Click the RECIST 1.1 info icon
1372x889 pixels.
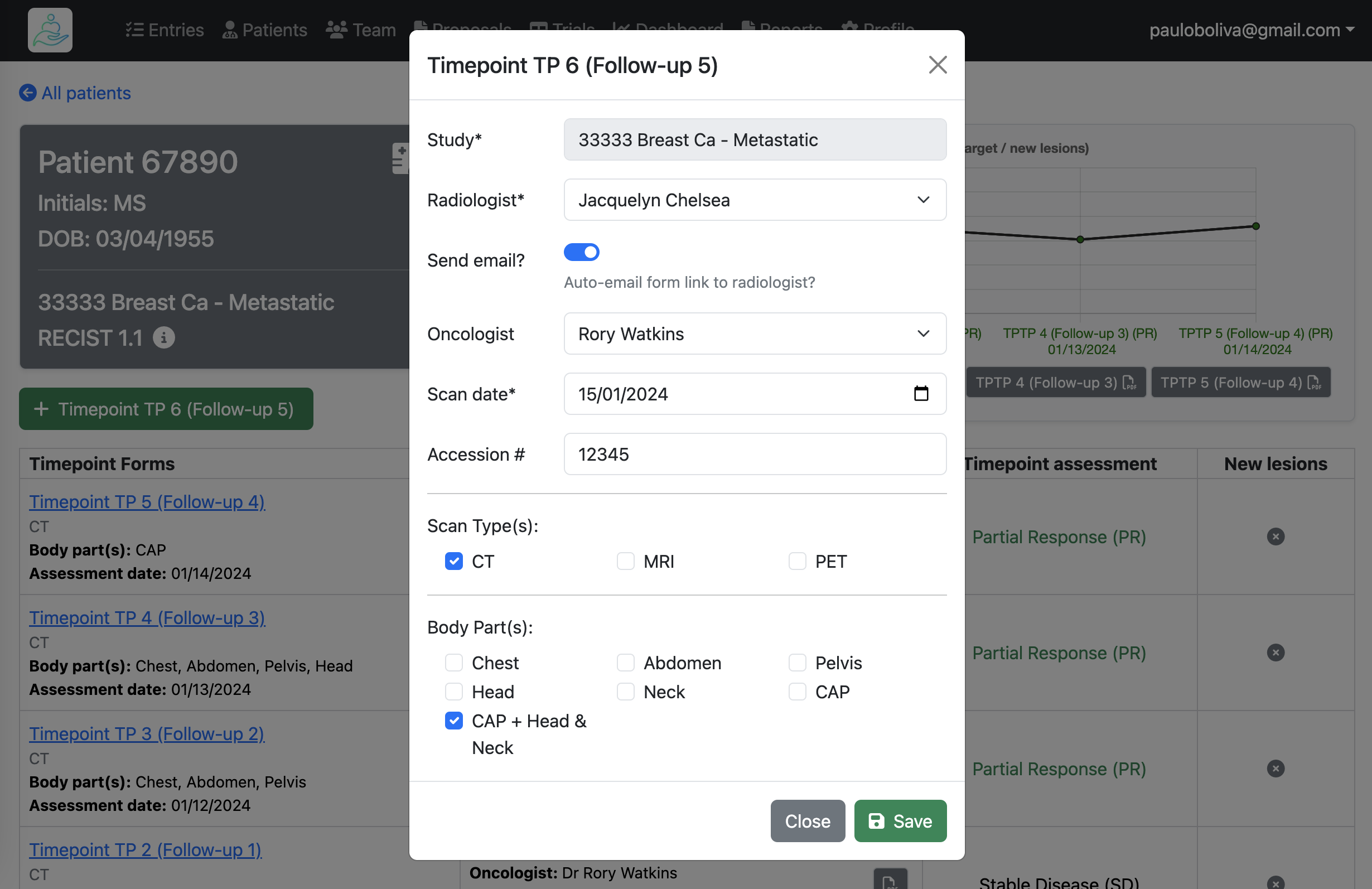[164, 338]
